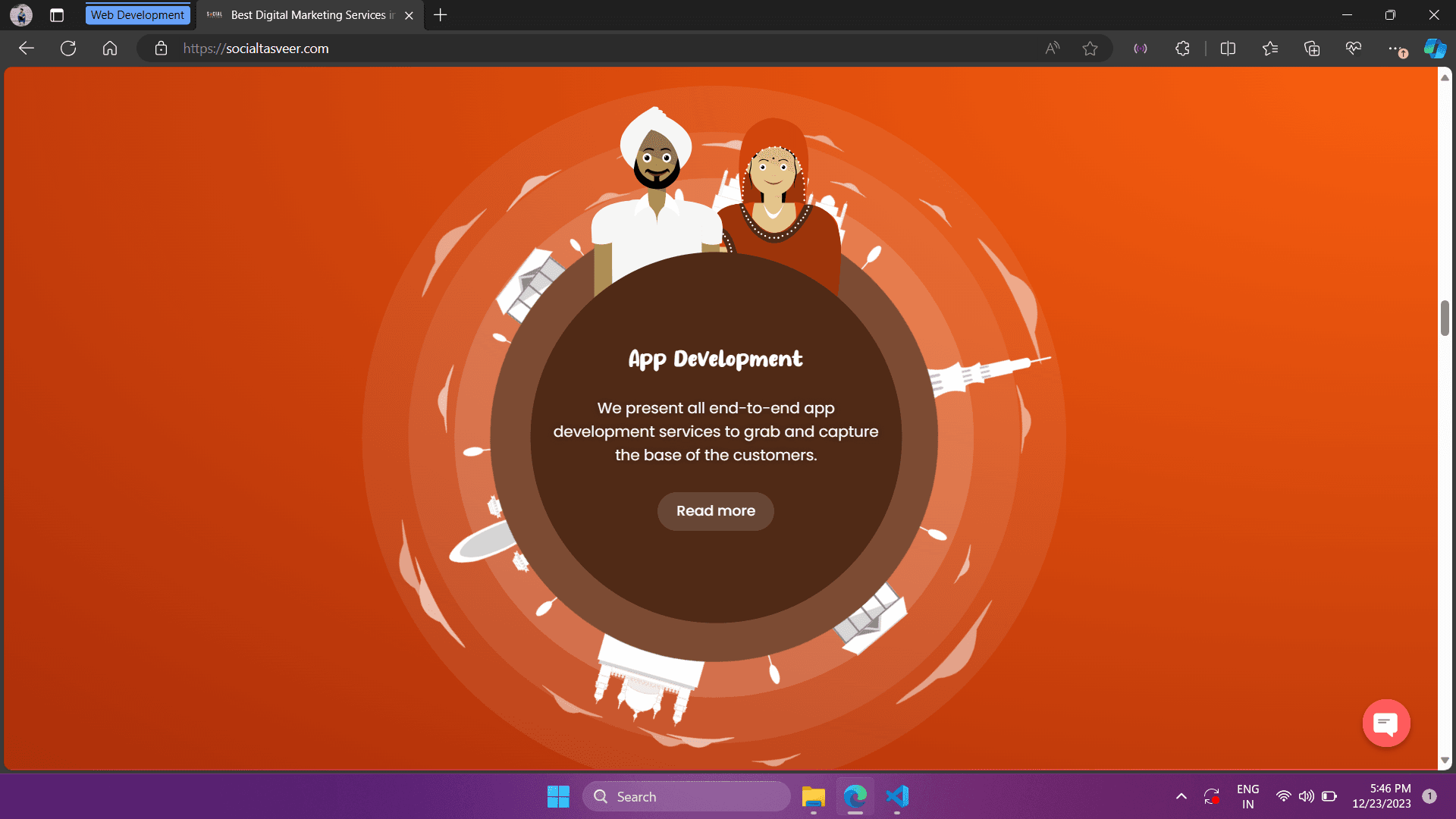The image size is (1456, 819).
Task: Open the Favorites list icon
Action: pos(1270,49)
